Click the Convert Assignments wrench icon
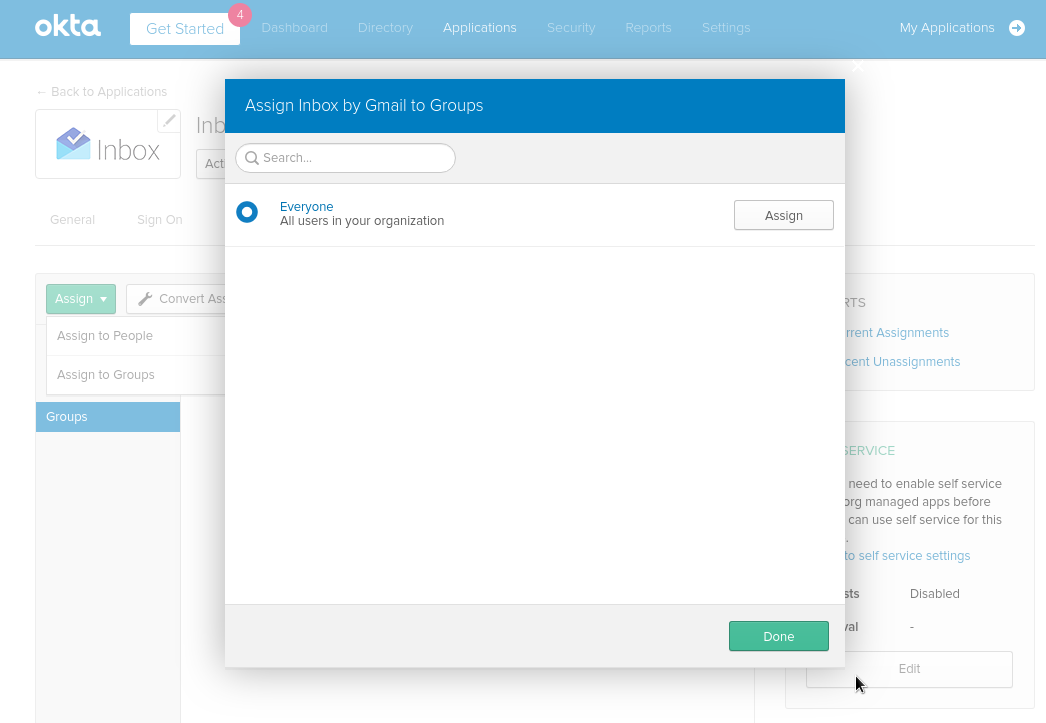 pyautogui.click(x=145, y=299)
